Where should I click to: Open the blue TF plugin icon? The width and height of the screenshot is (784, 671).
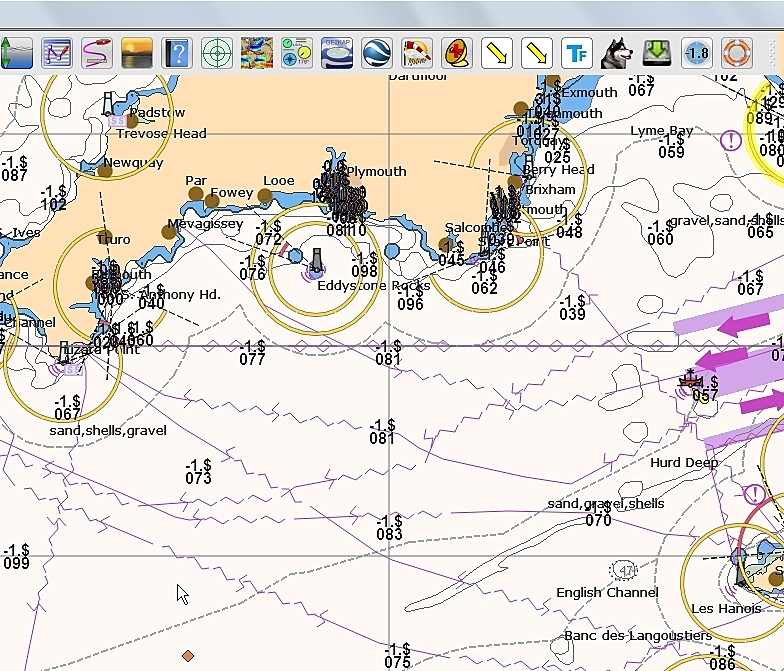tap(576, 53)
